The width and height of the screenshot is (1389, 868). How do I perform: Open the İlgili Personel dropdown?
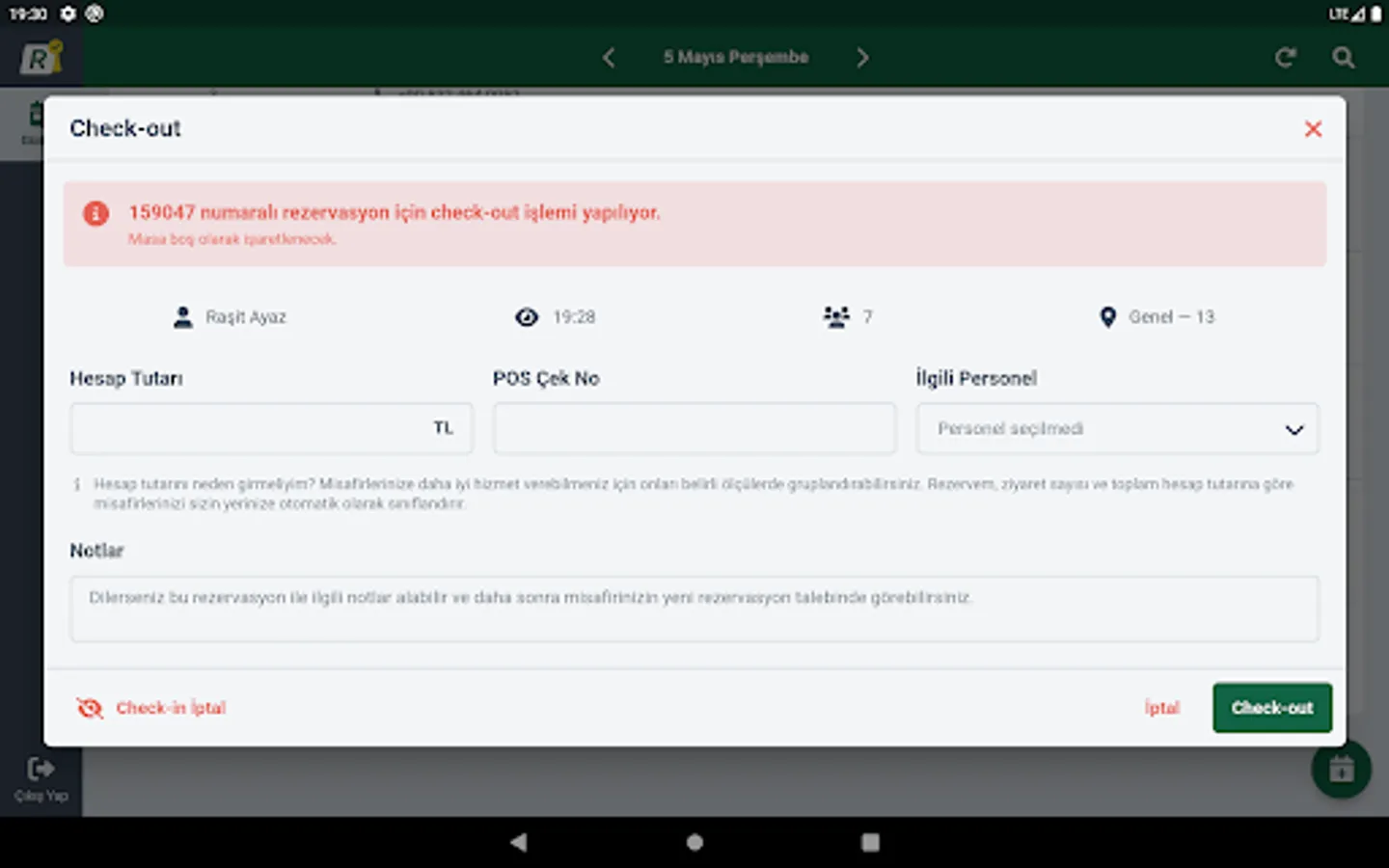point(1117,428)
